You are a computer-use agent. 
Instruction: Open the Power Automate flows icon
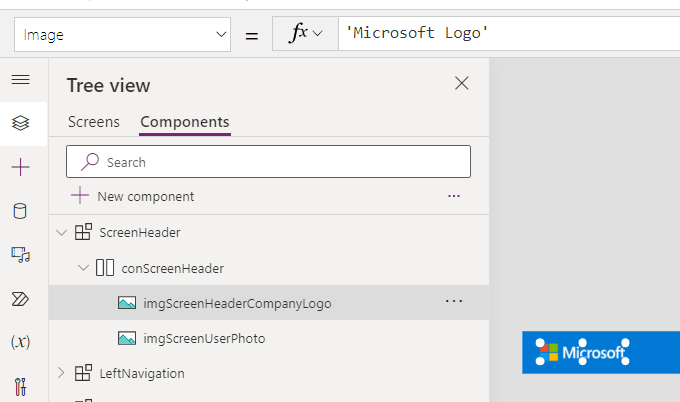coord(20,298)
